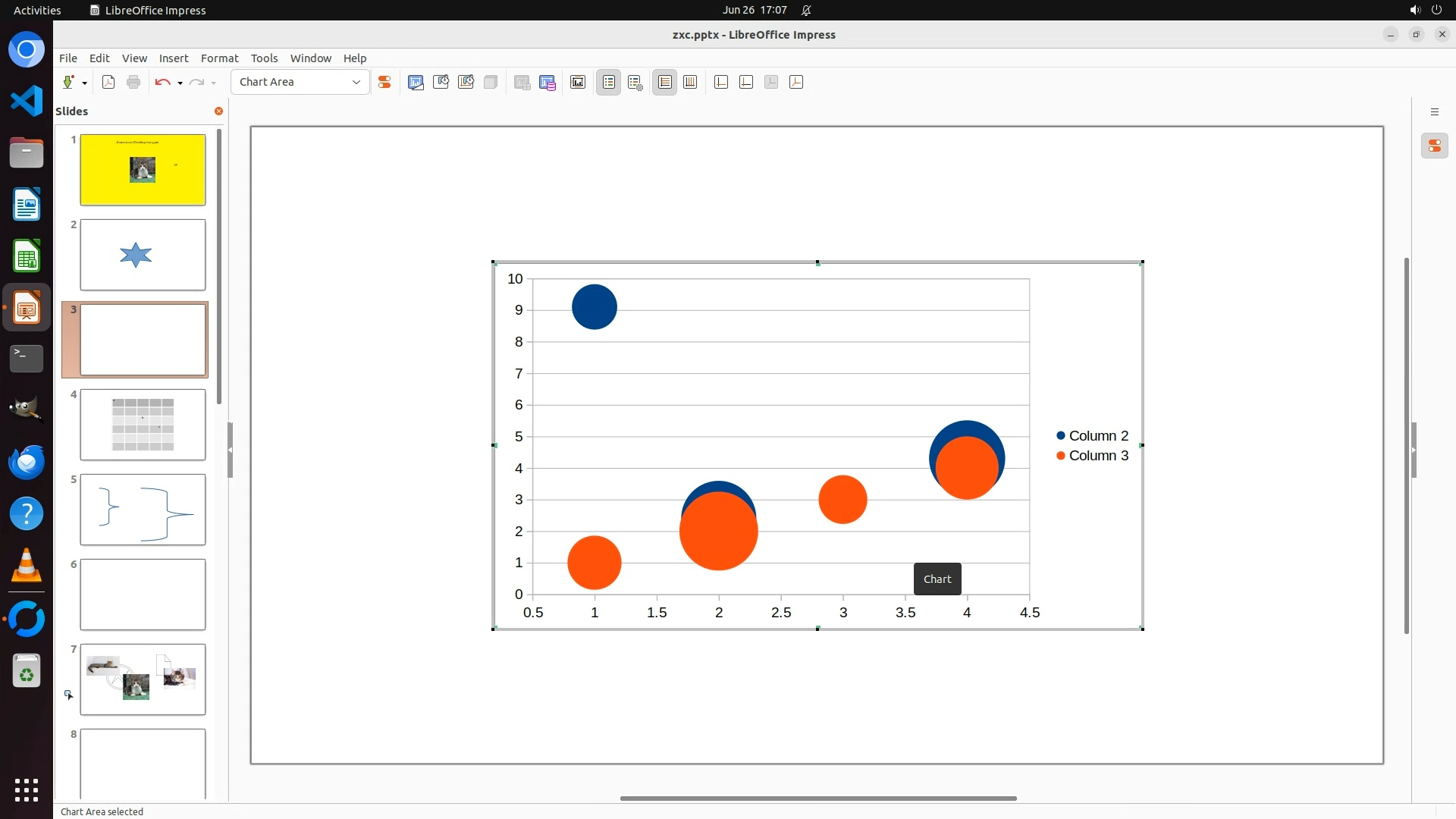Open the Format menu

(x=219, y=58)
